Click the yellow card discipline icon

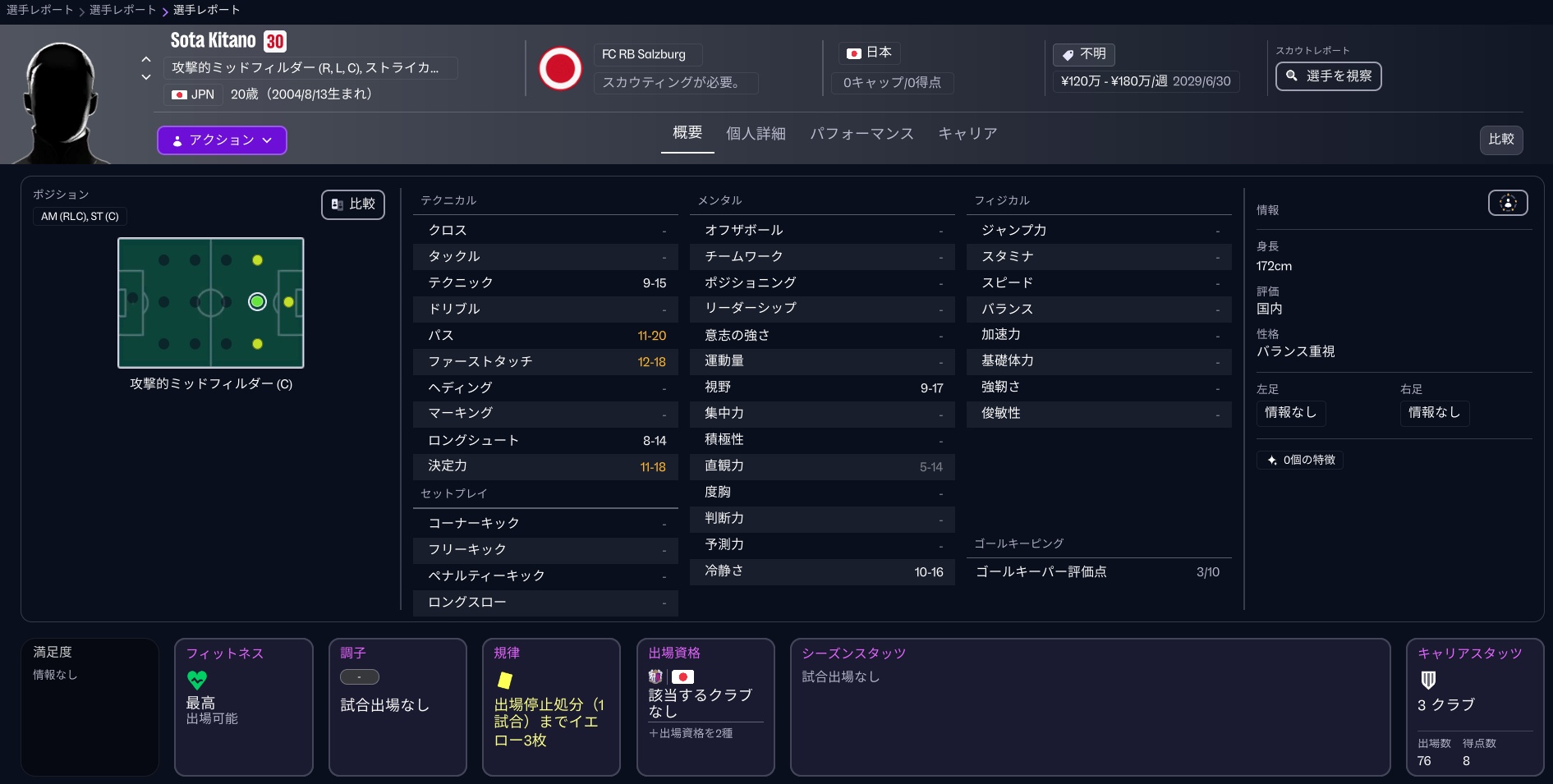(x=505, y=680)
